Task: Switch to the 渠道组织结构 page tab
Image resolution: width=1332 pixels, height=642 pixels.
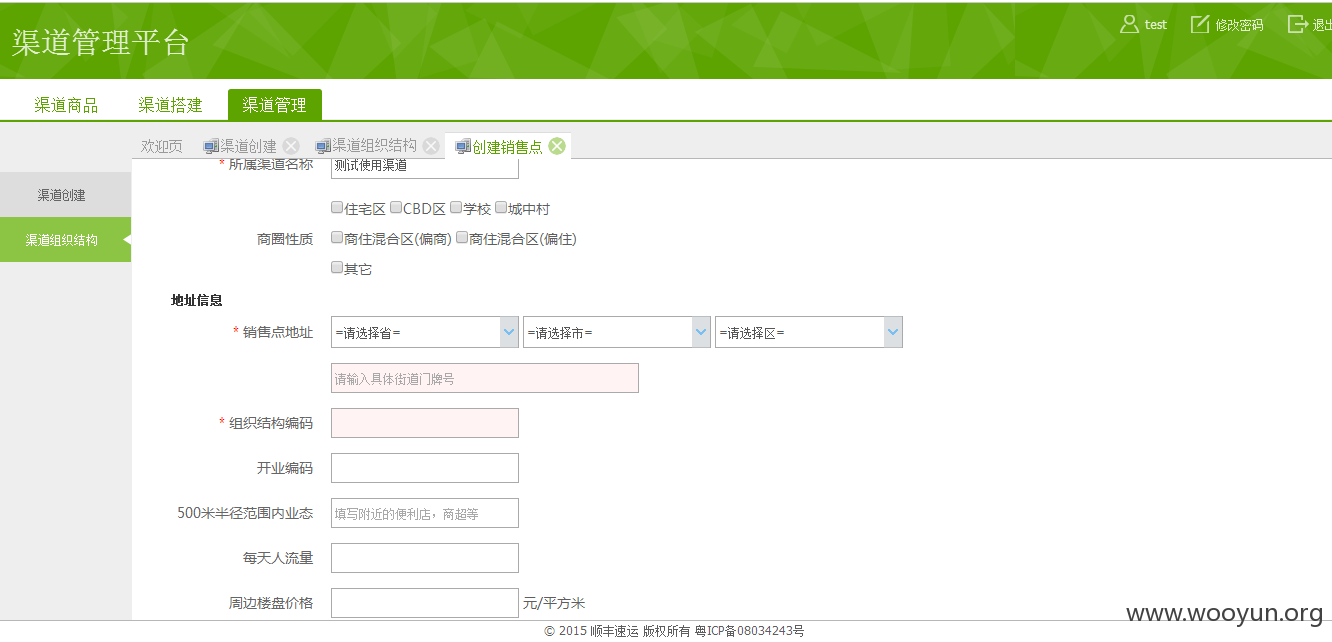Action: click(x=375, y=146)
